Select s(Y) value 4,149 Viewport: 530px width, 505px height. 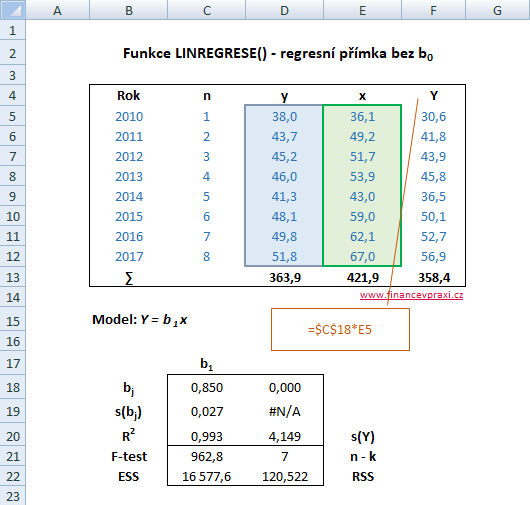(285, 436)
